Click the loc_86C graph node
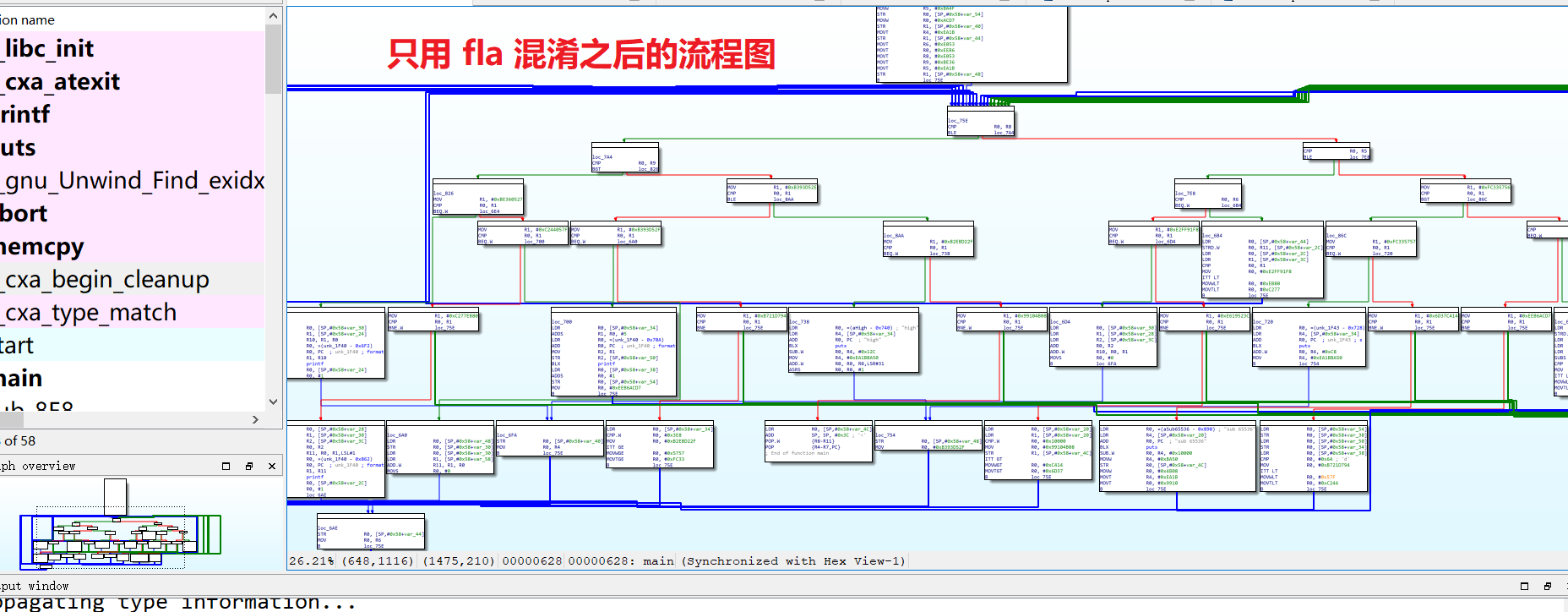 pyautogui.click(x=1370, y=239)
